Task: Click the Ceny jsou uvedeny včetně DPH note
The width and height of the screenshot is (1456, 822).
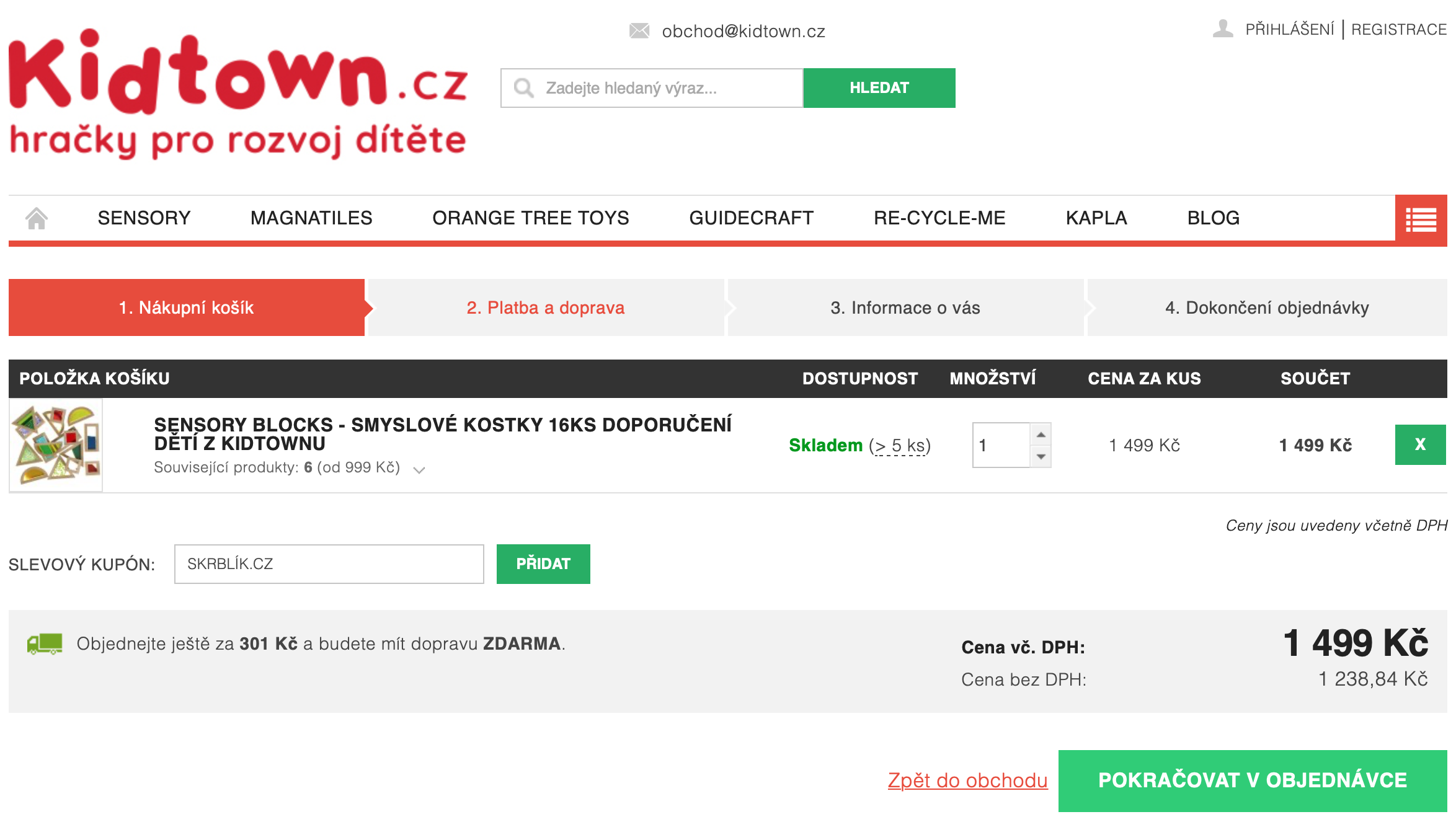Action: [x=1336, y=526]
